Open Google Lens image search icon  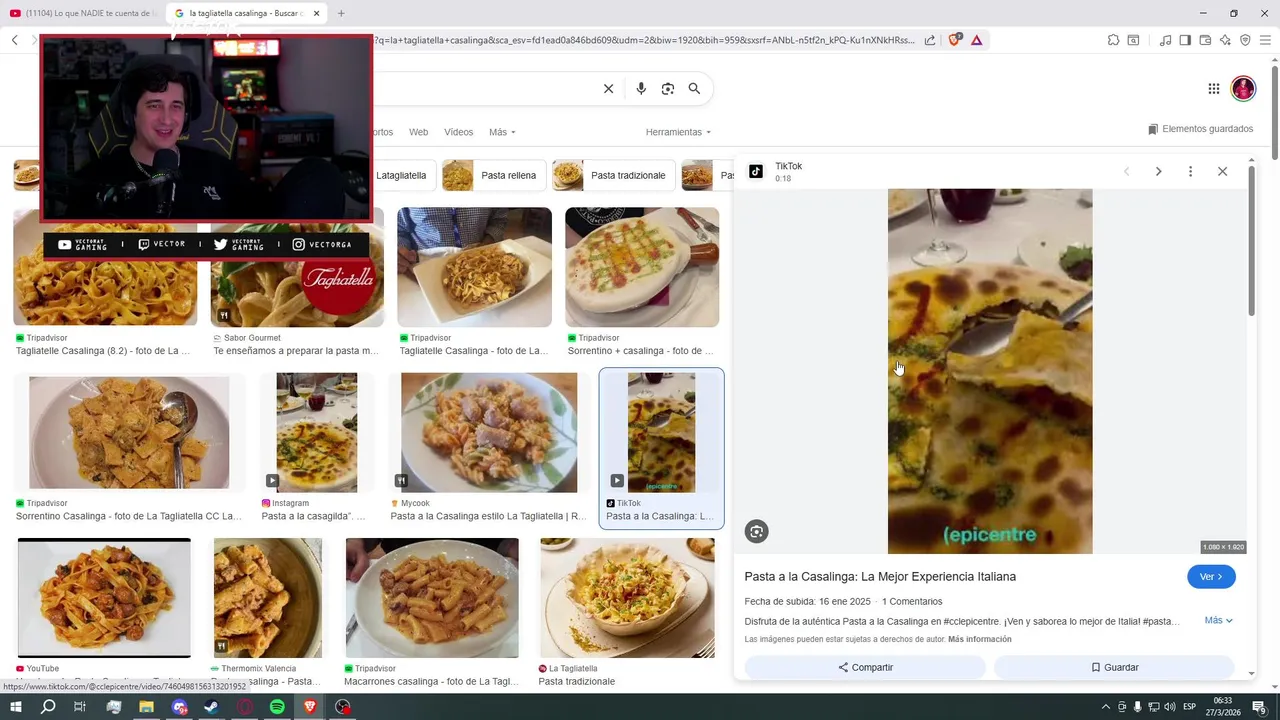click(x=668, y=89)
